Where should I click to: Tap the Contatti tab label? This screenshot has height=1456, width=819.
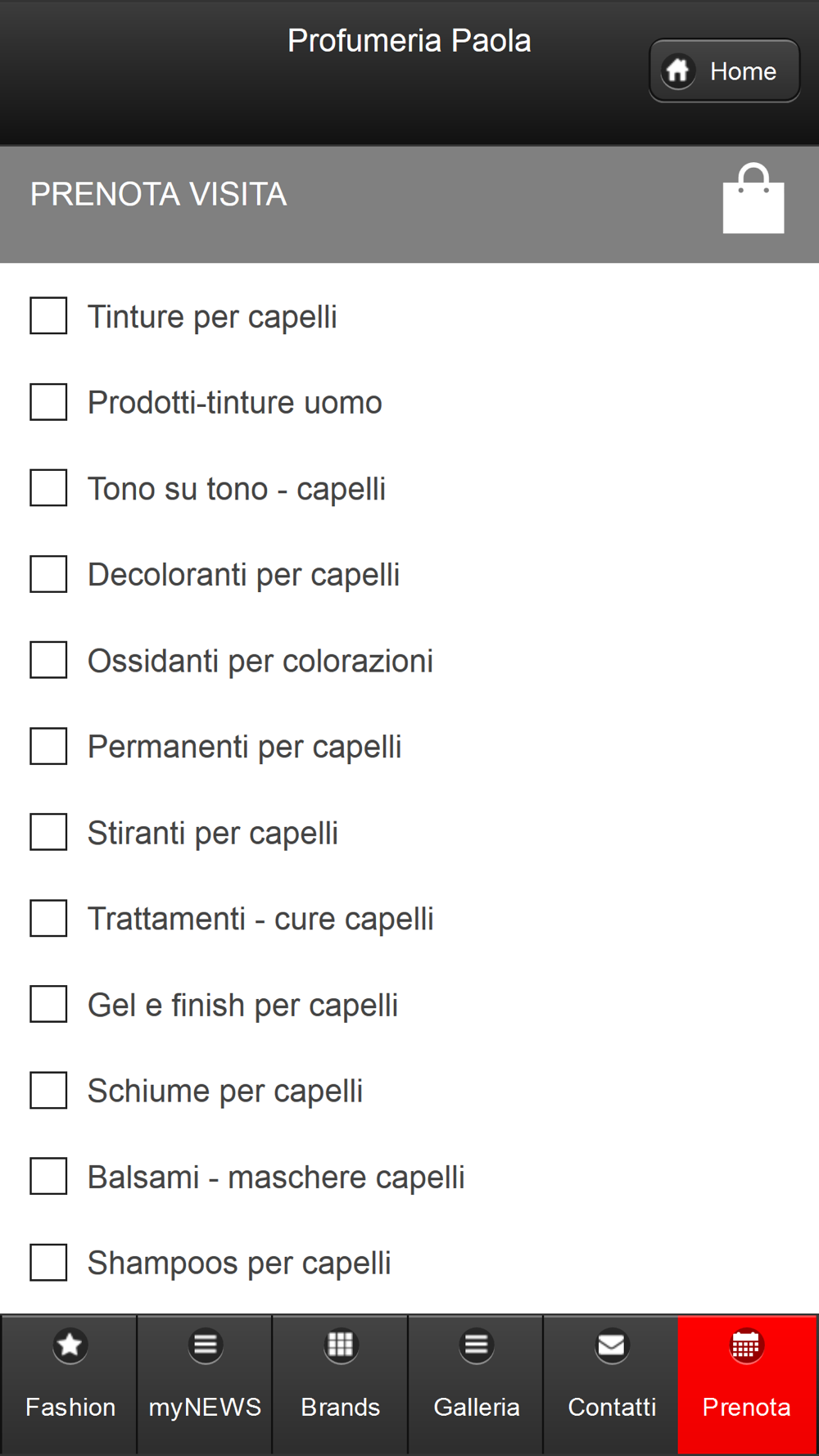tap(612, 1407)
